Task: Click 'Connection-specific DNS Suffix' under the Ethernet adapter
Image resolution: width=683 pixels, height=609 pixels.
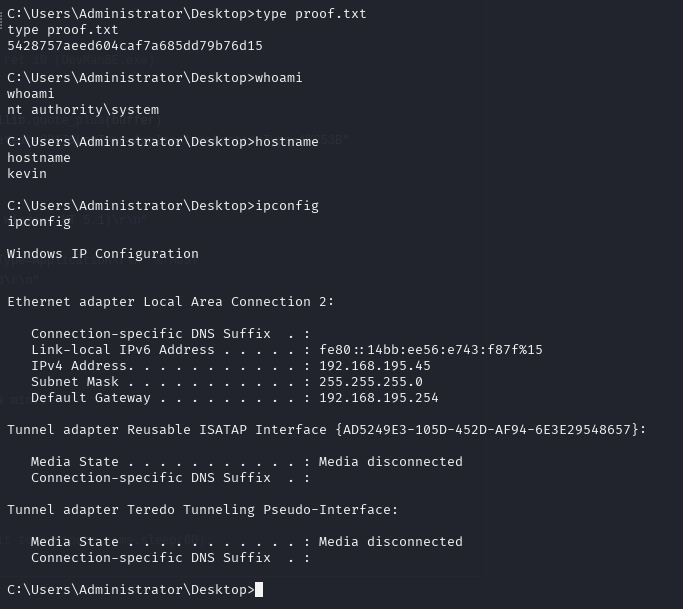Action: coord(151,334)
